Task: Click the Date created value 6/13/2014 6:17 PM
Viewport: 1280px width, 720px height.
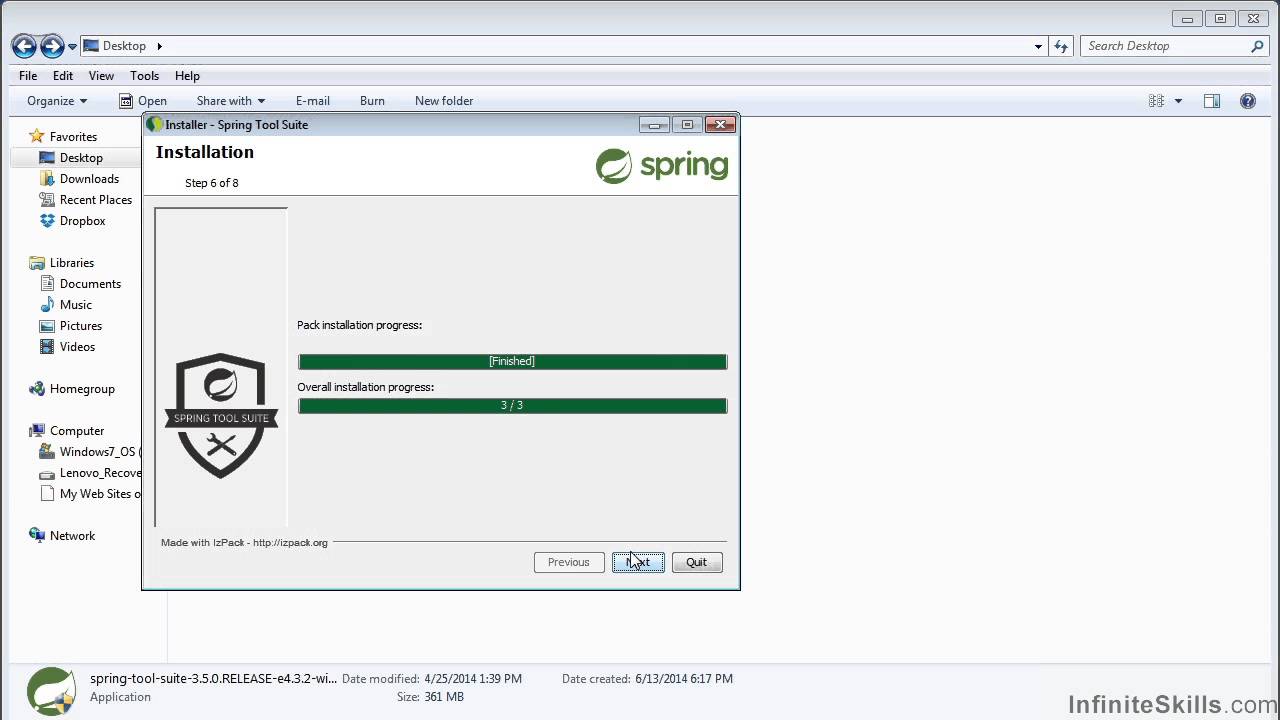Action: (x=684, y=678)
